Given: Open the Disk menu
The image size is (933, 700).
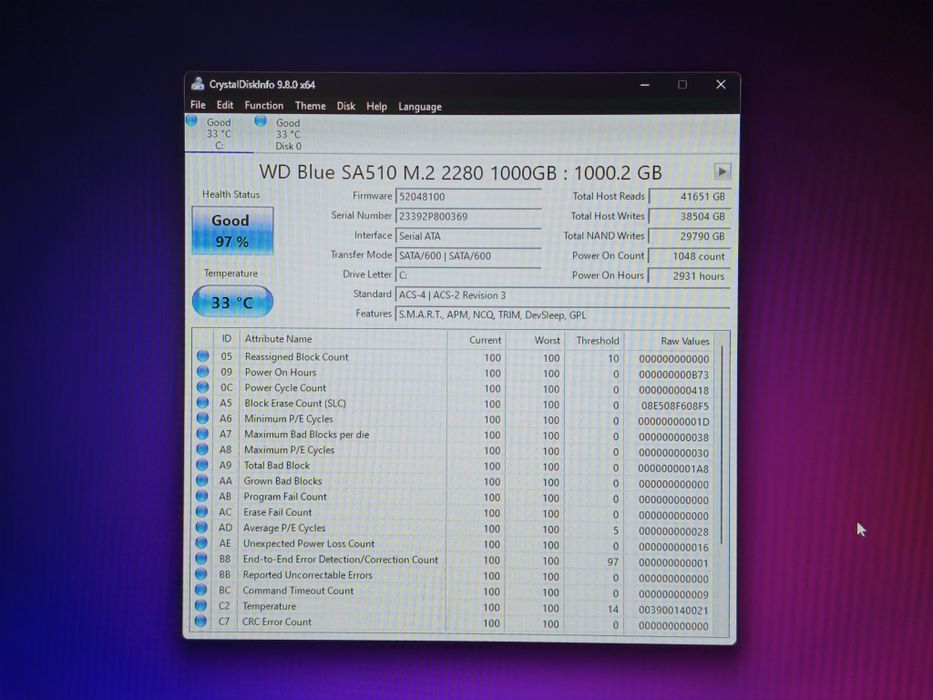Looking at the screenshot, I should pyautogui.click(x=346, y=106).
